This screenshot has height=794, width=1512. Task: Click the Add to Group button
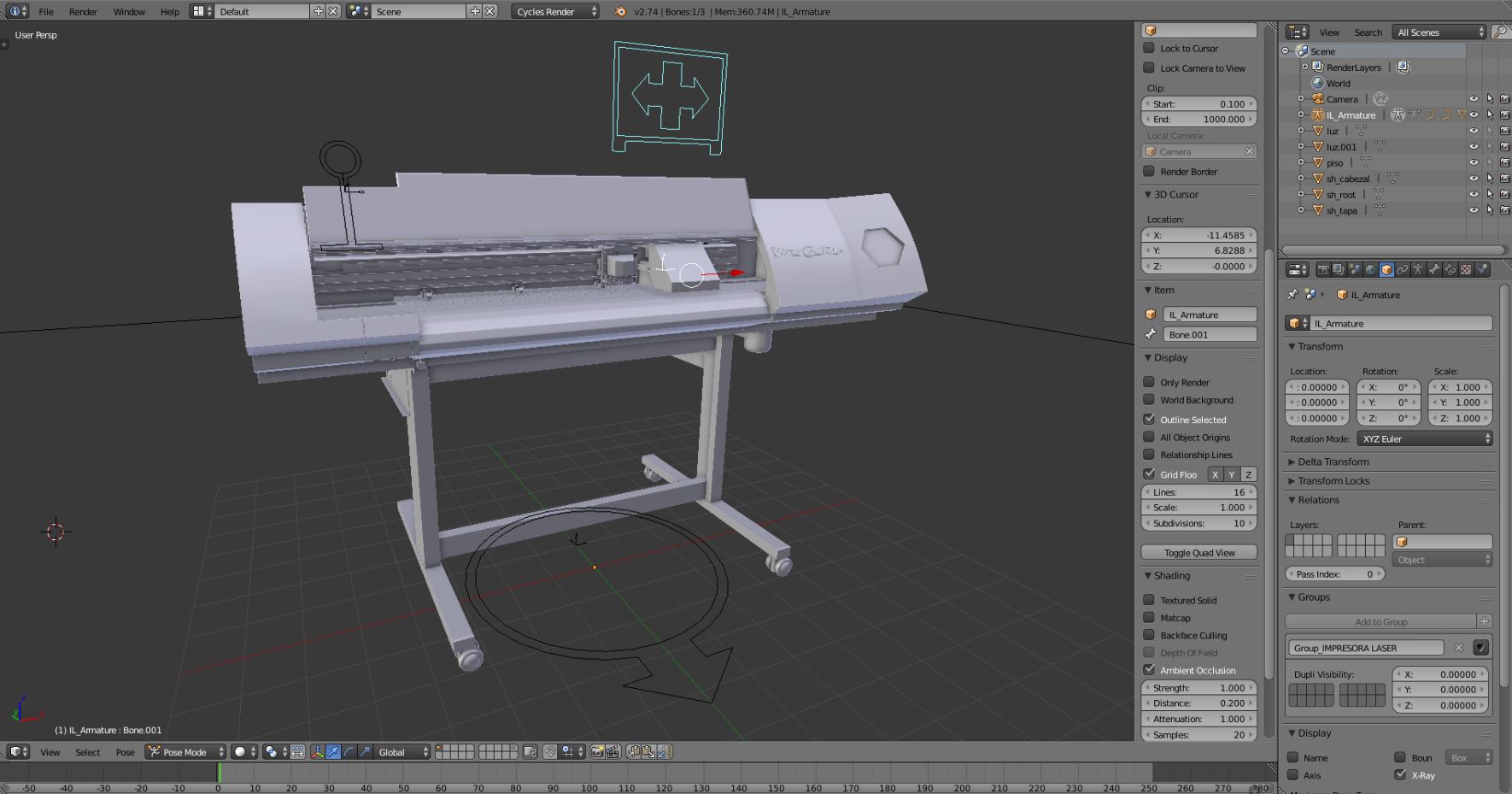(x=1380, y=622)
